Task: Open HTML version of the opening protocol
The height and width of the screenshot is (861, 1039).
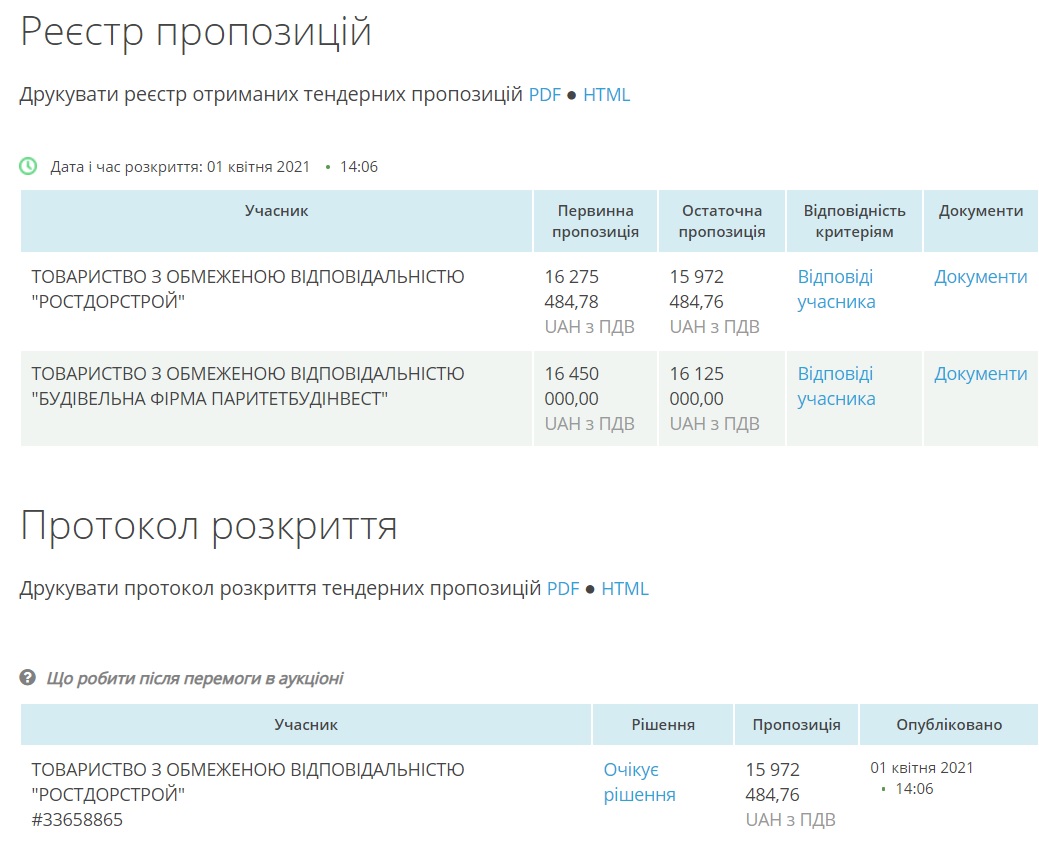Action: (625, 589)
